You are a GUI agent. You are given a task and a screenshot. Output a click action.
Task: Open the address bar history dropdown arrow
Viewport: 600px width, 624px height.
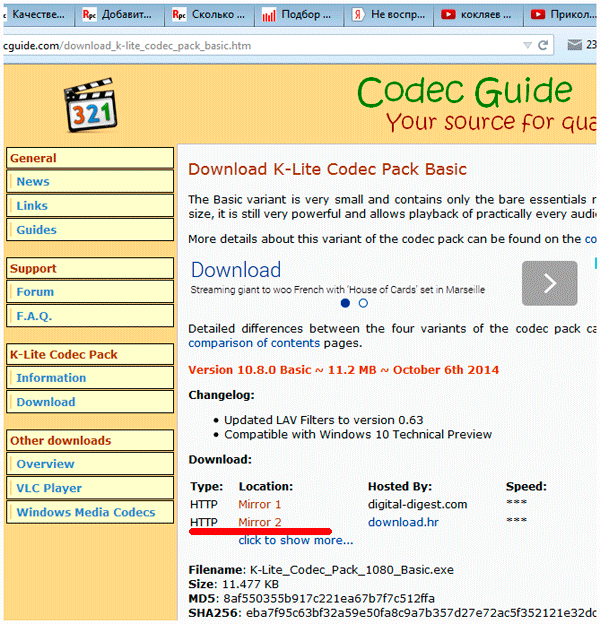coord(528,45)
